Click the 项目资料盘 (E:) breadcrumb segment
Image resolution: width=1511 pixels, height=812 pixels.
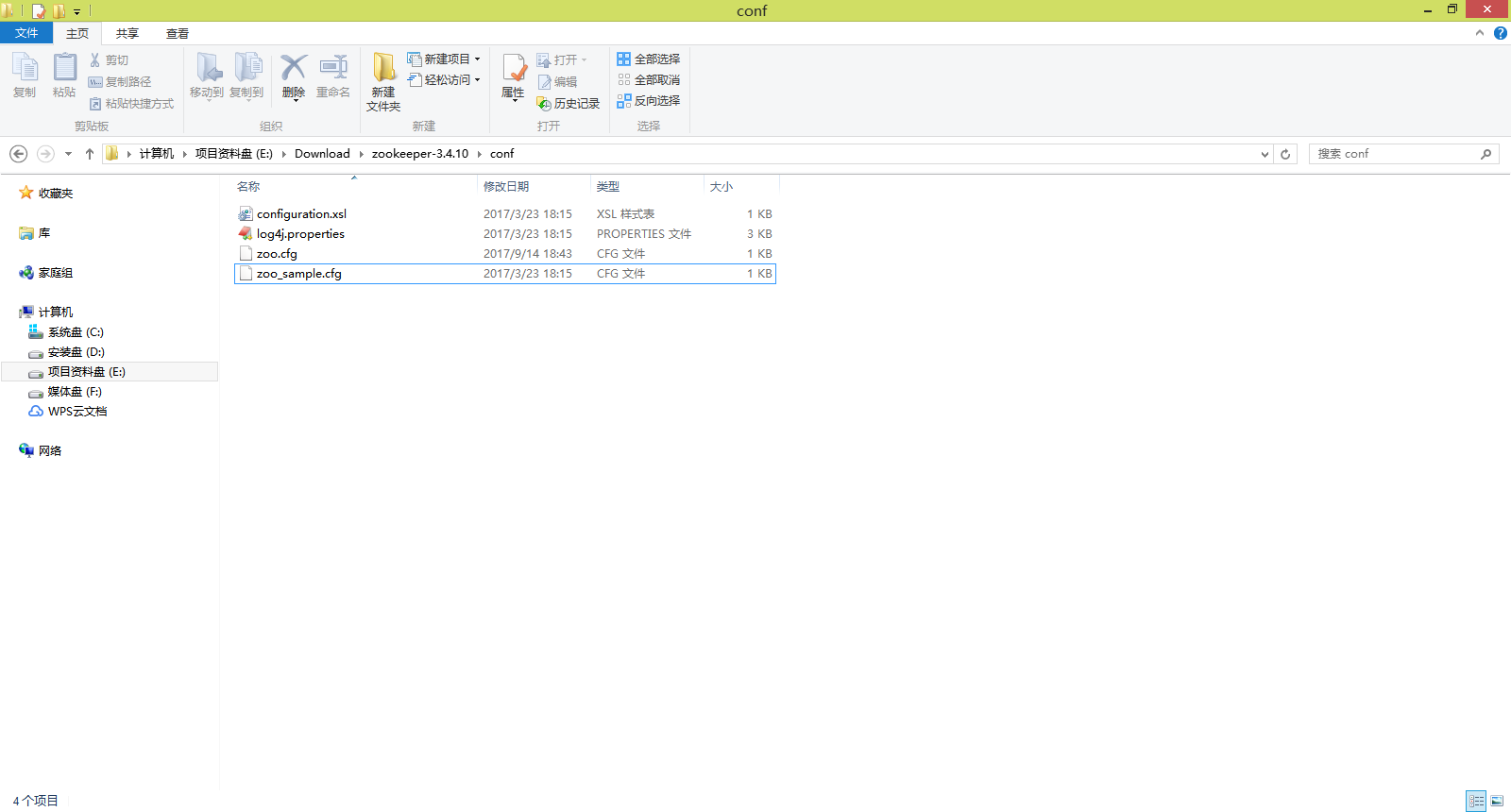click(234, 154)
